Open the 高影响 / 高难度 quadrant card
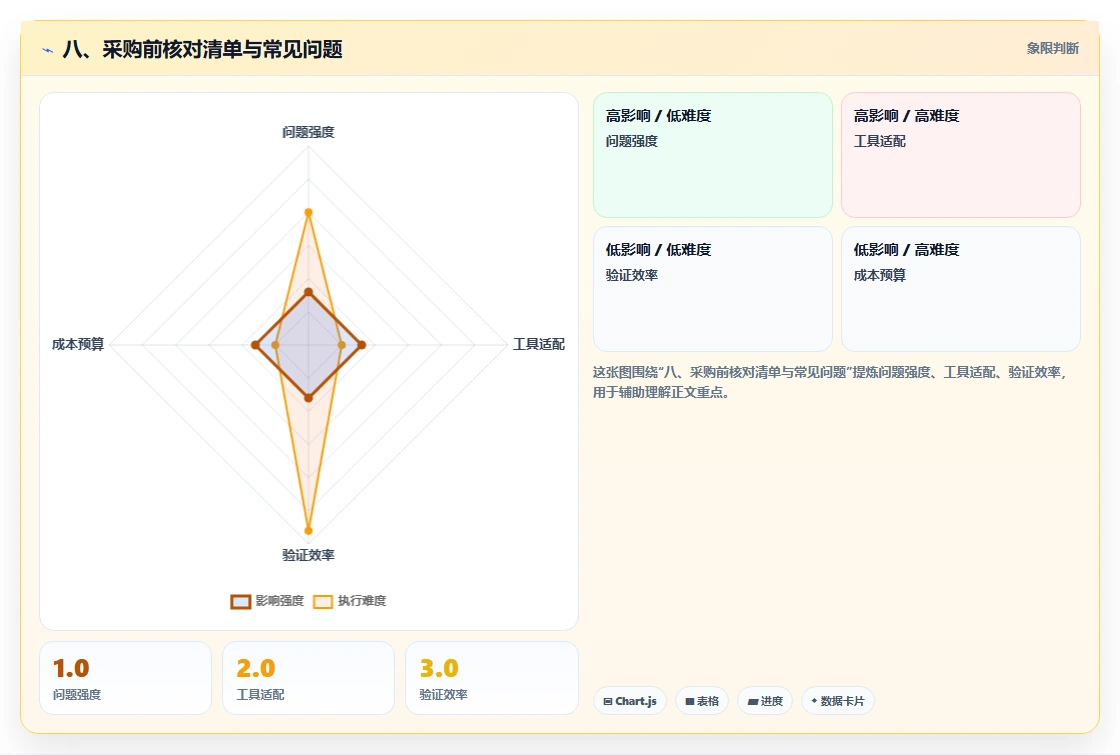This screenshot has width=1120, height=755. pos(961,155)
